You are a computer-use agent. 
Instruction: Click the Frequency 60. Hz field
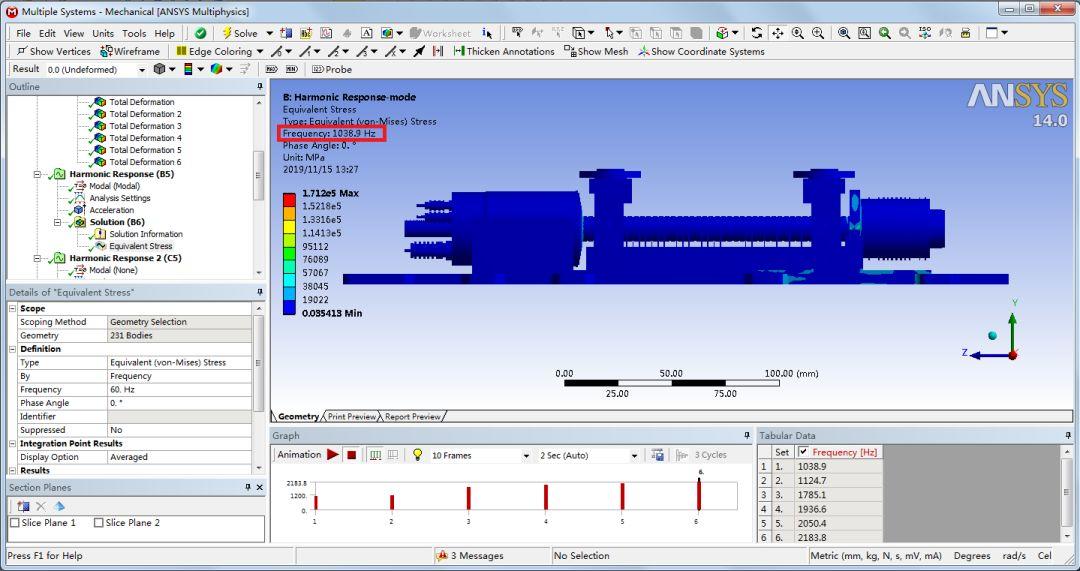[x=180, y=389]
